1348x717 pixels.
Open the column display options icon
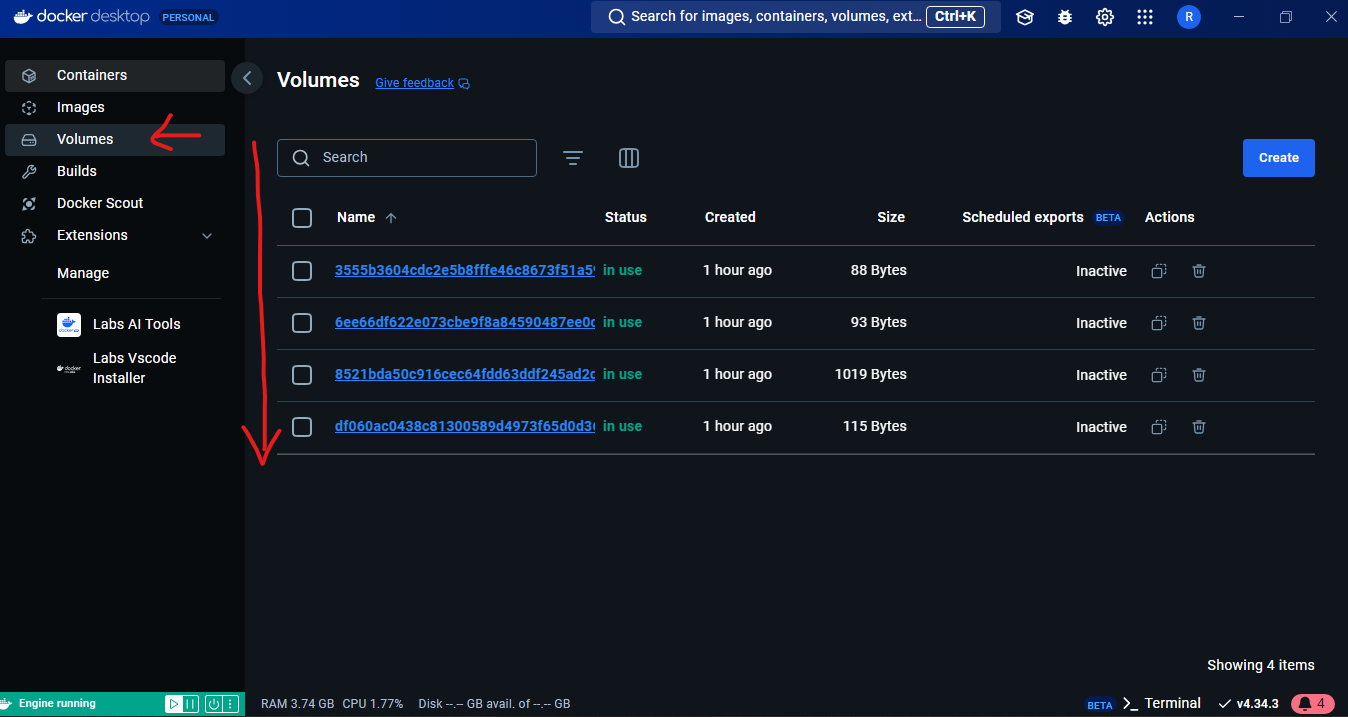pyautogui.click(x=629, y=158)
